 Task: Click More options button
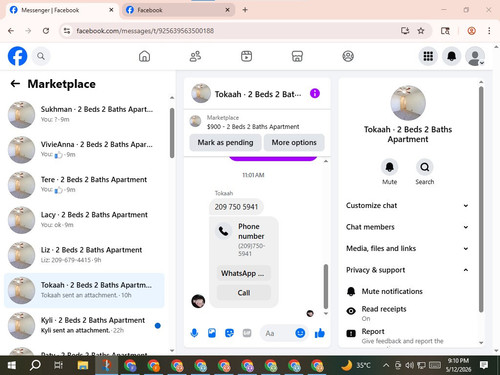294,142
